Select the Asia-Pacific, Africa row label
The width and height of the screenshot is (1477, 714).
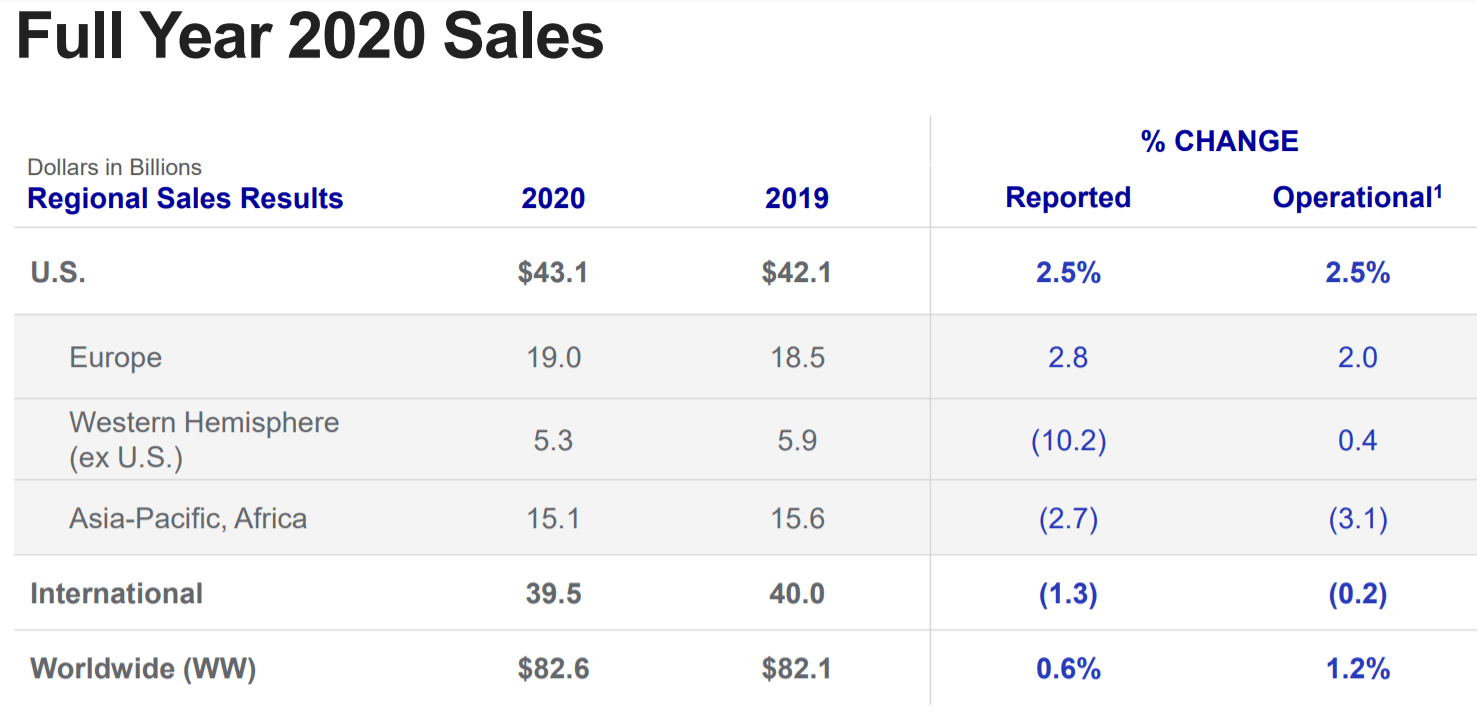tap(188, 518)
